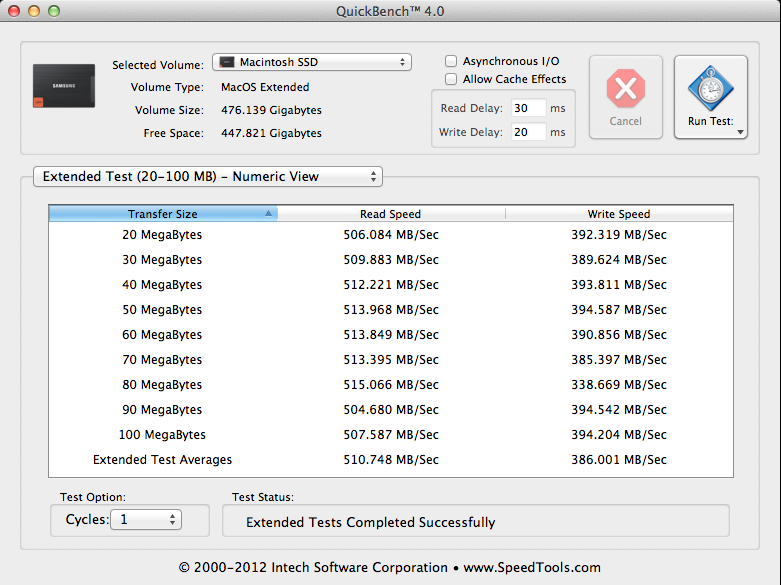
Task: Click write speed value 389.624 MB/Sec
Action: click(619, 260)
